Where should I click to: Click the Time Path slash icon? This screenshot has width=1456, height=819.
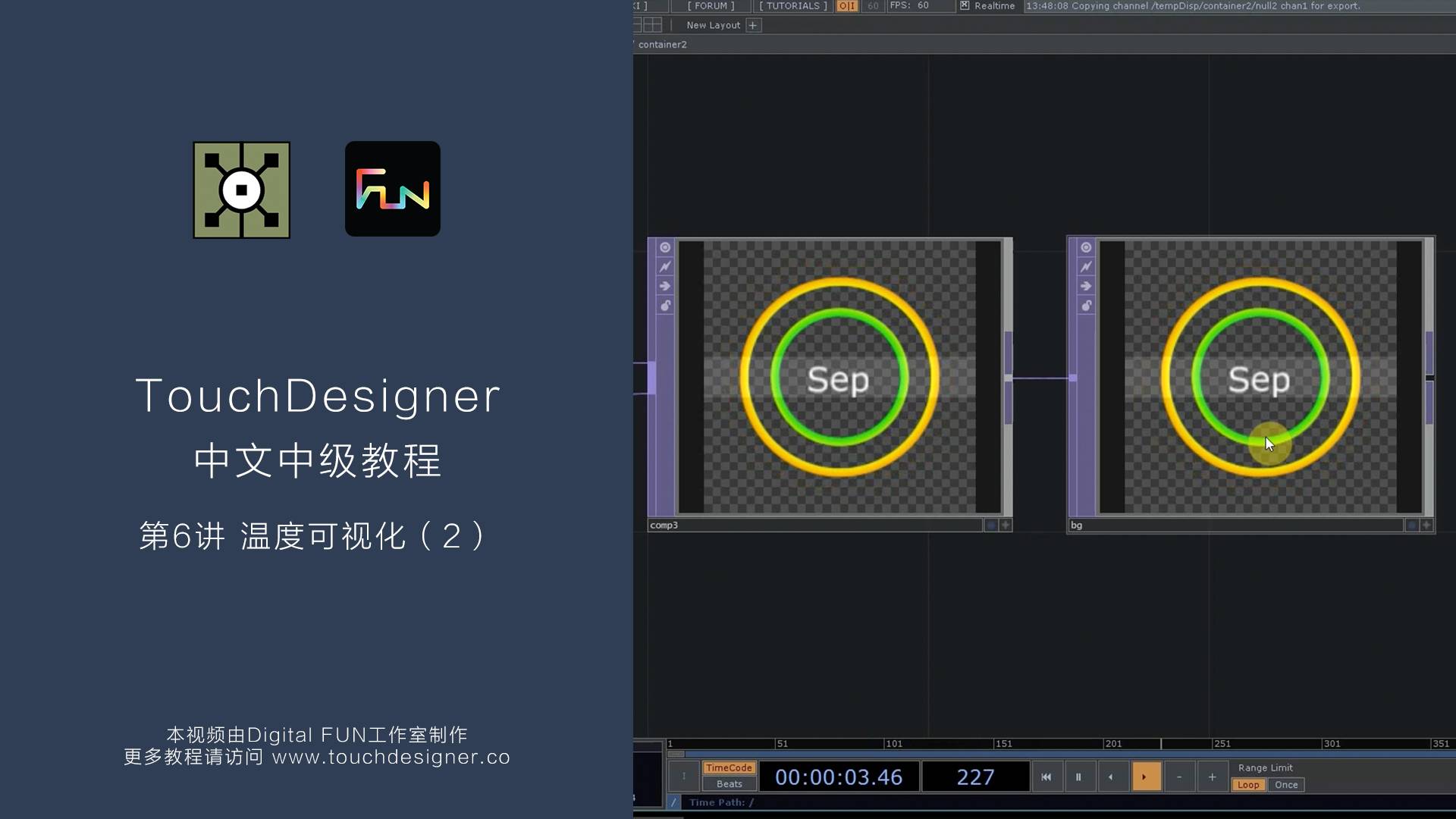click(674, 802)
